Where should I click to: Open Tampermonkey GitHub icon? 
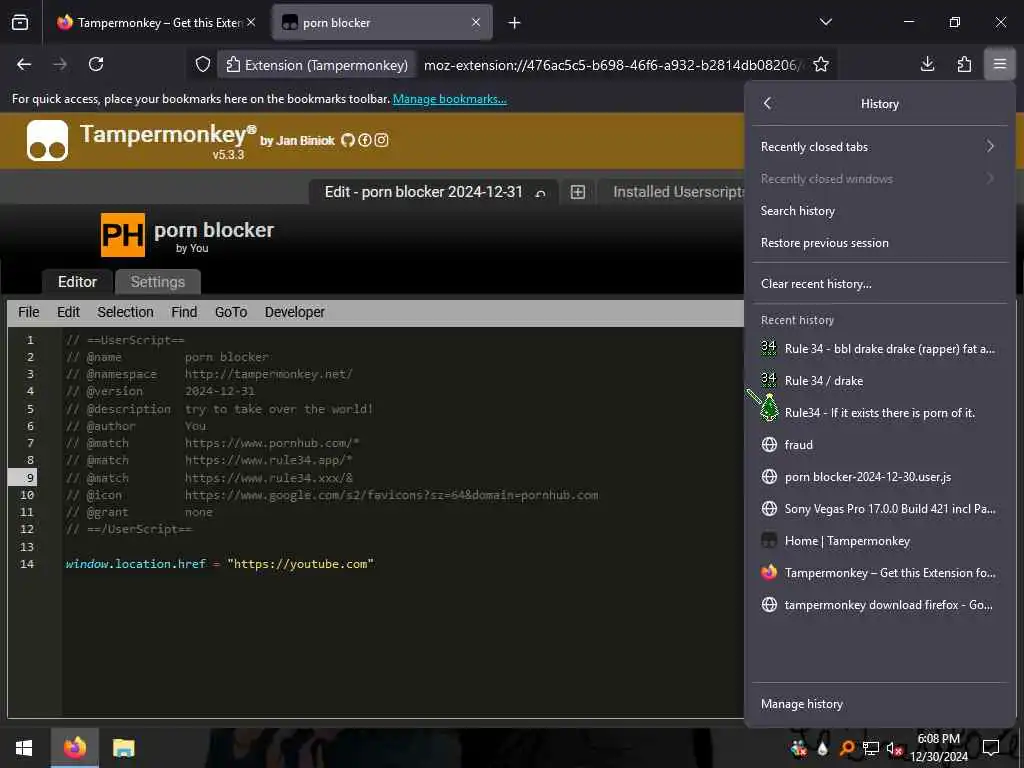[x=347, y=140]
